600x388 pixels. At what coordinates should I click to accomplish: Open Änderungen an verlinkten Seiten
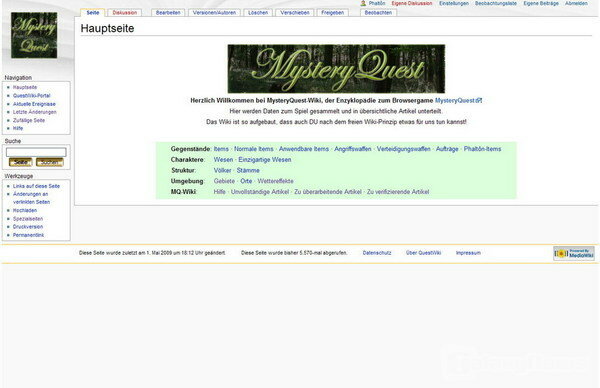click(x=31, y=198)
